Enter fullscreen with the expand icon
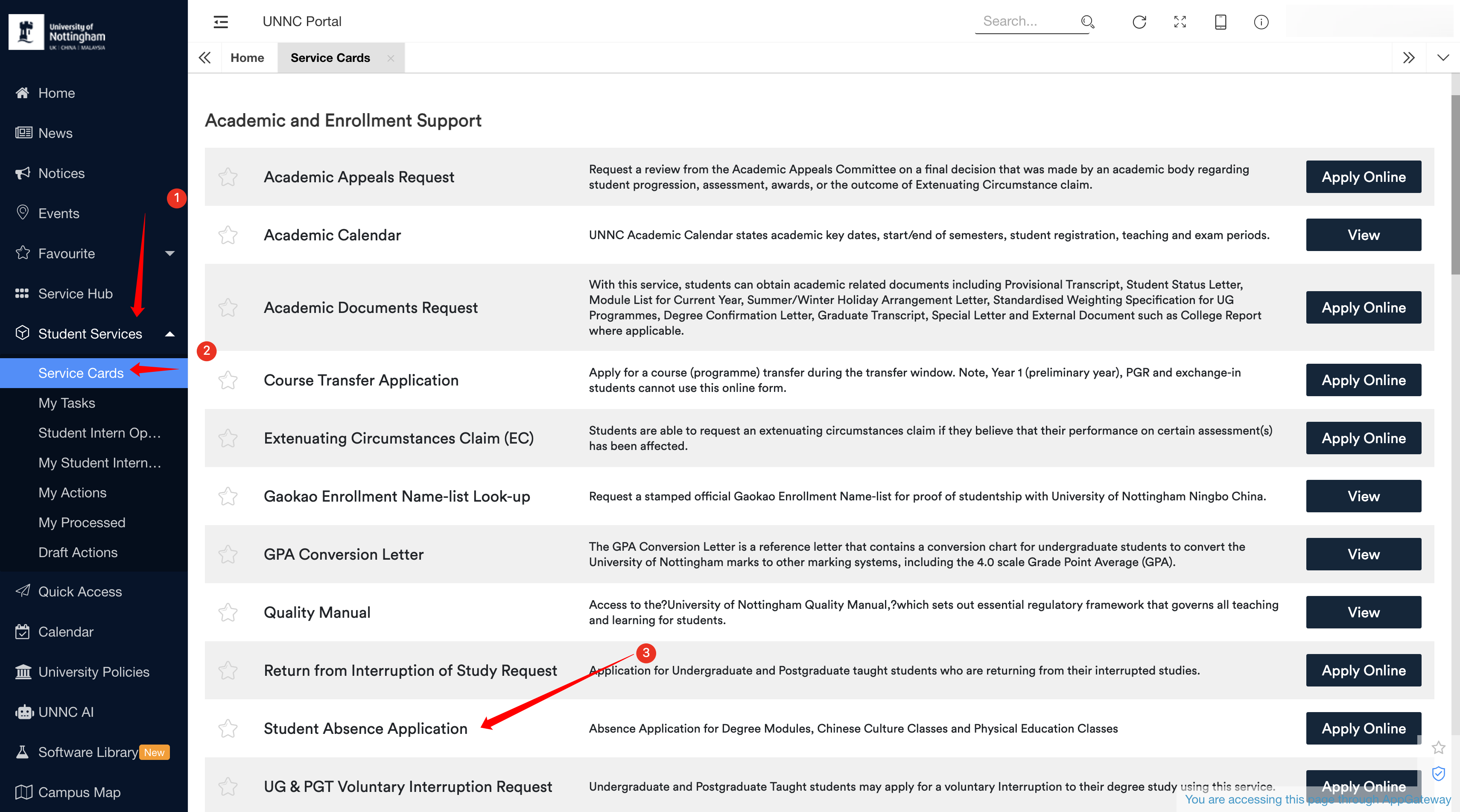 pos(1180,21)
